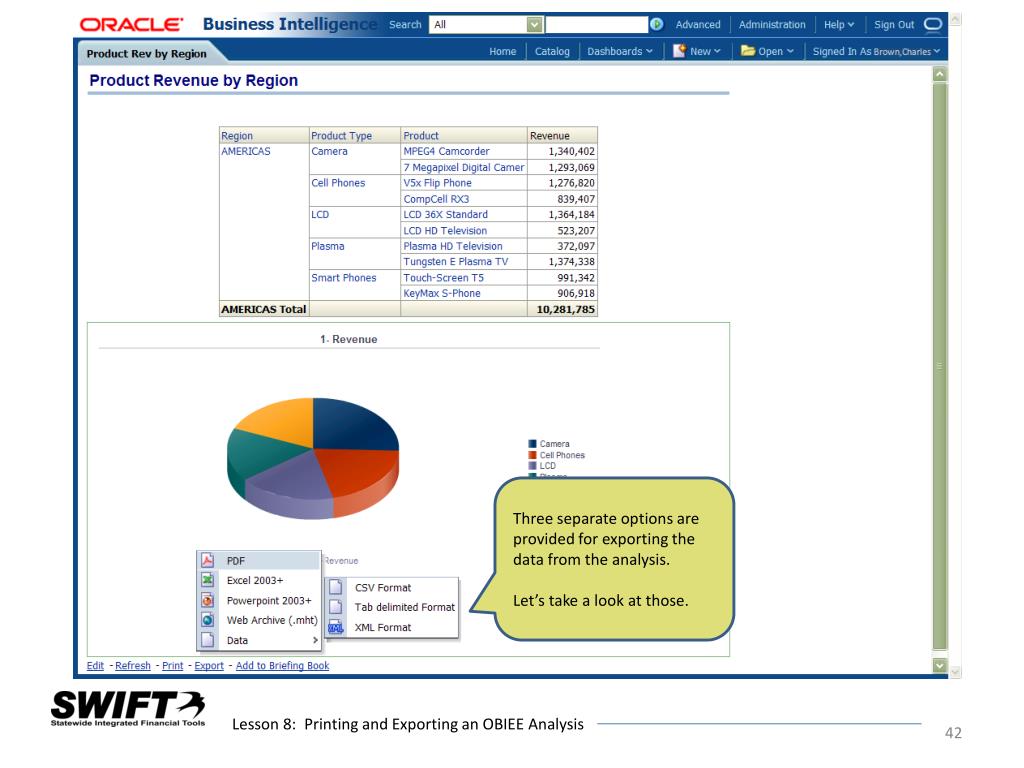Select Tab delimited Format option

(x=392, y=607)
